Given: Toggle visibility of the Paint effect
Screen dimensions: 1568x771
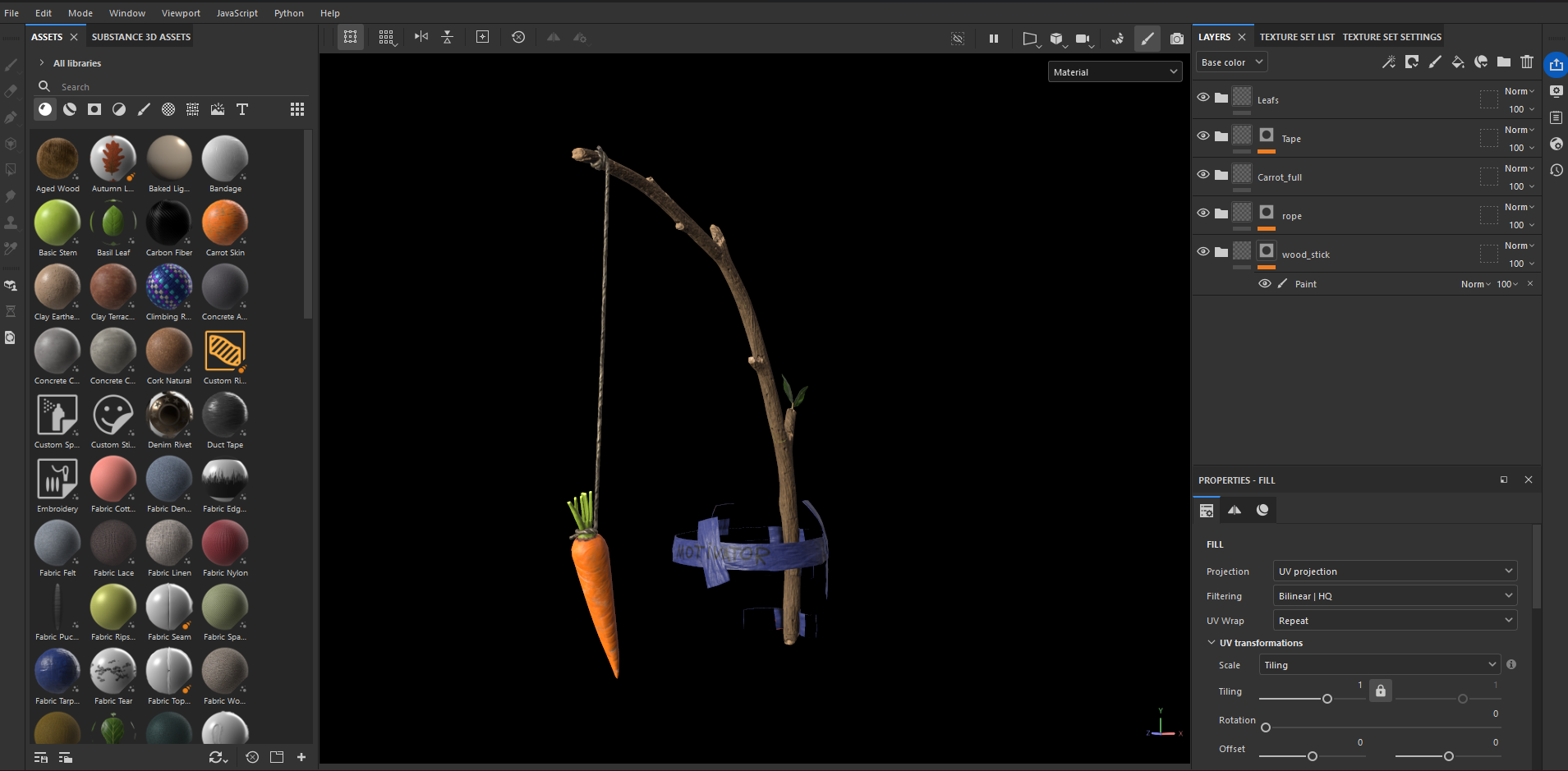Looking at the screenshot, I should pos(1265,284).
